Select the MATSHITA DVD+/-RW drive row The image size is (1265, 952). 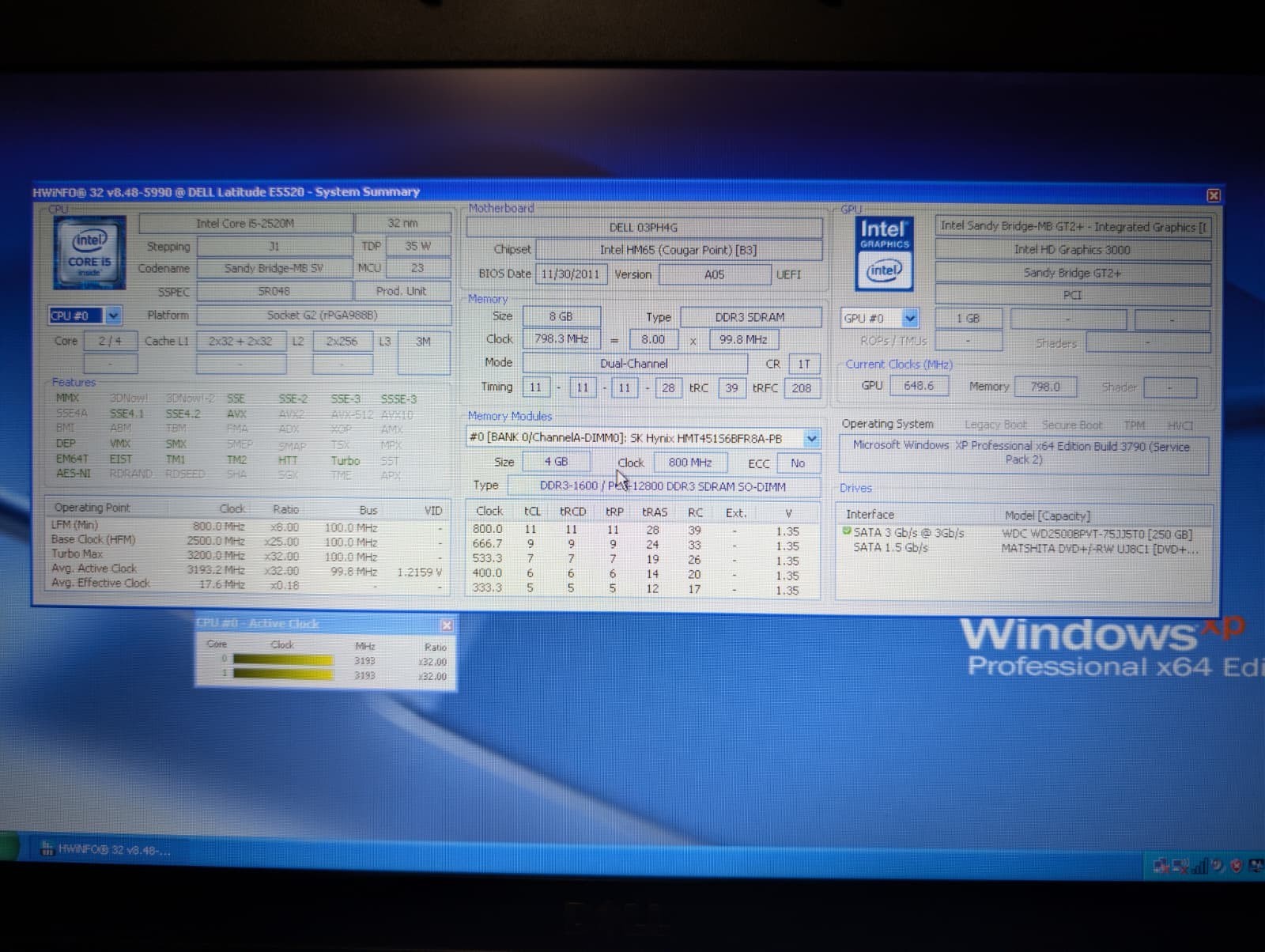click(1023, 548)
